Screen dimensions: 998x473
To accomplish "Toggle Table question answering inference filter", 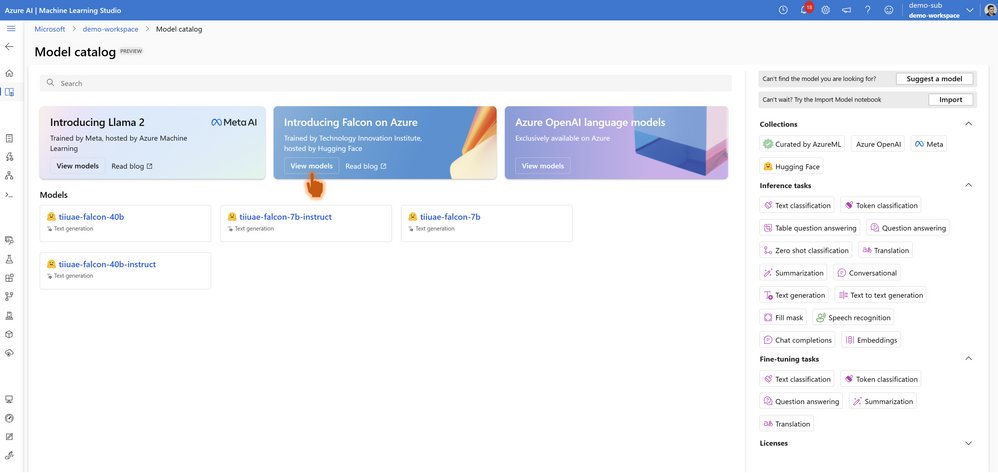I will coord(810,228).
